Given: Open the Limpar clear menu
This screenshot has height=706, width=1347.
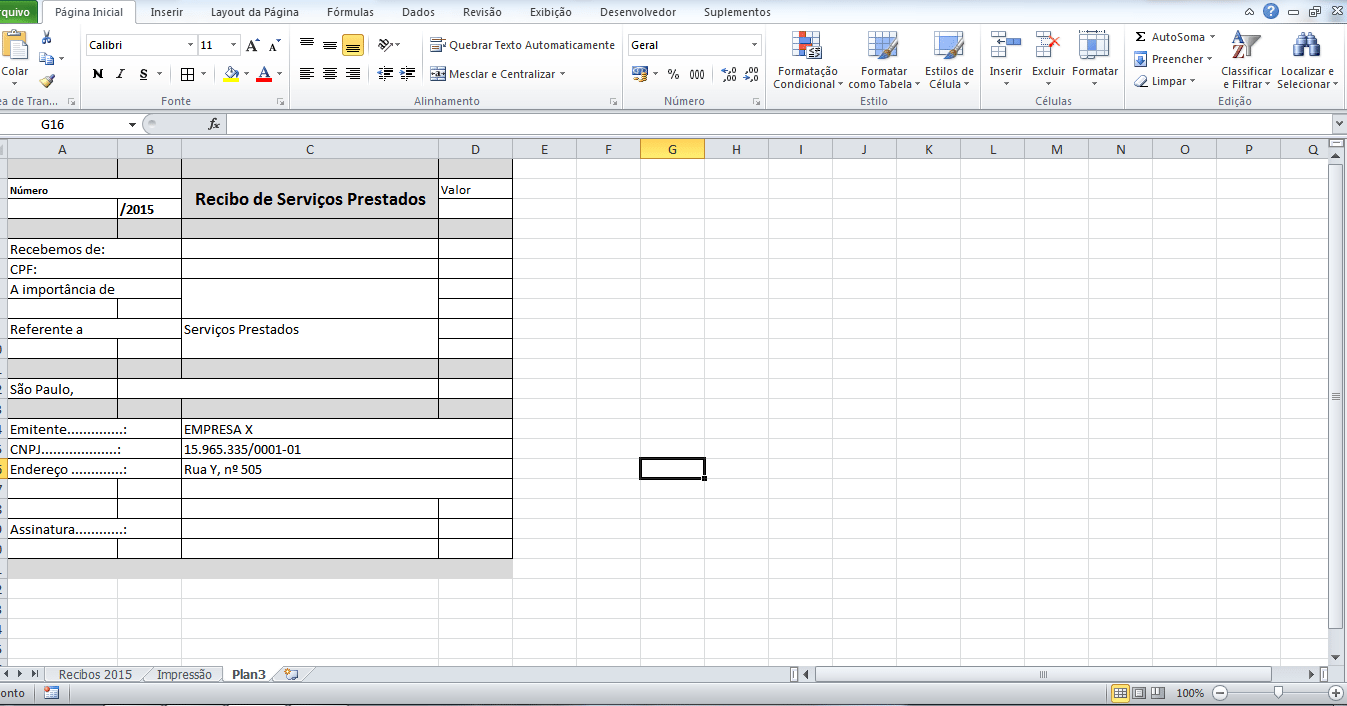Looking at the screenshot, I should click(x=1165, y=81).
